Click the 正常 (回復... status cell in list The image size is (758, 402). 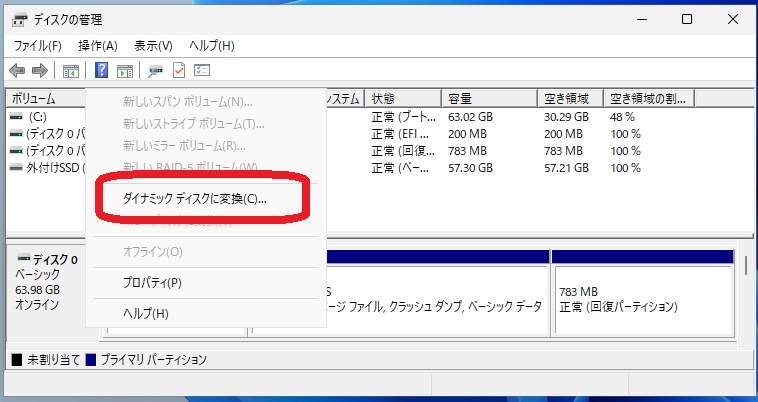(x=403, y=151)
